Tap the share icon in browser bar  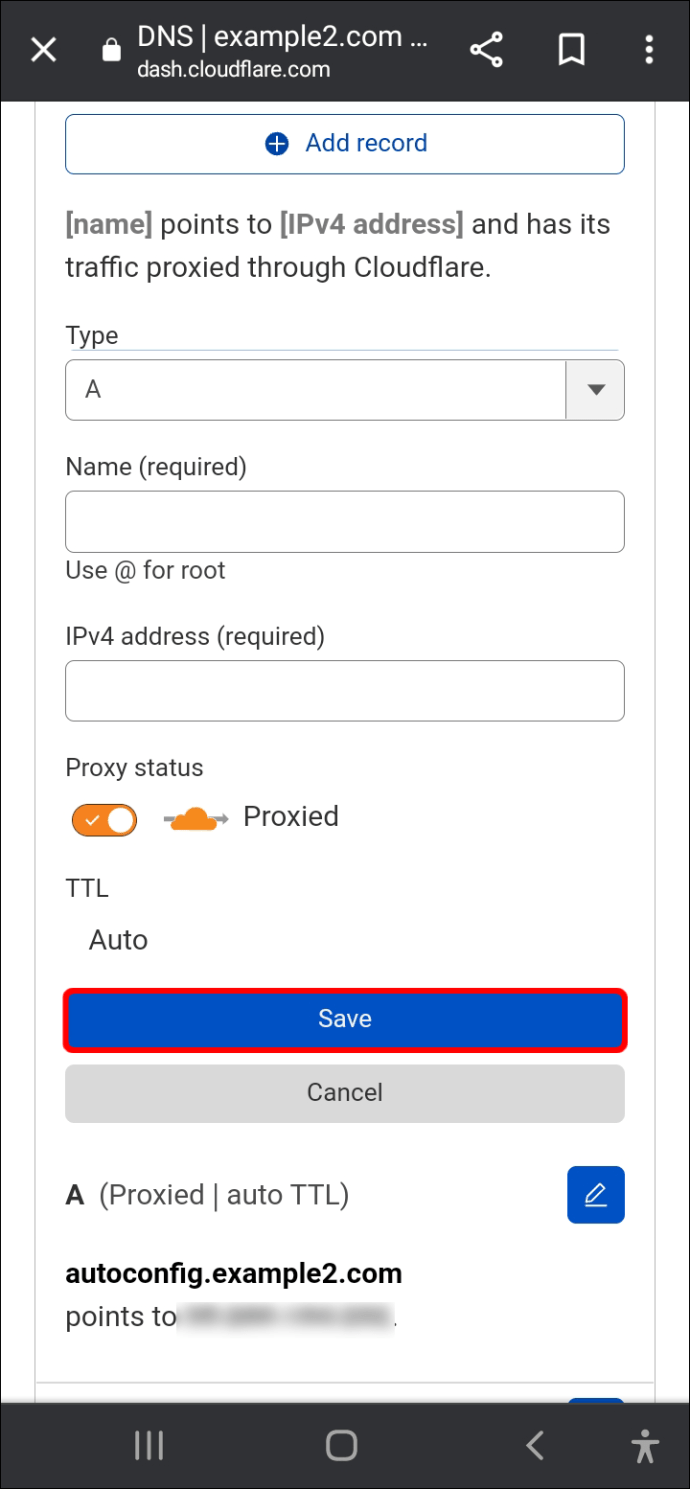click(486, 49)
